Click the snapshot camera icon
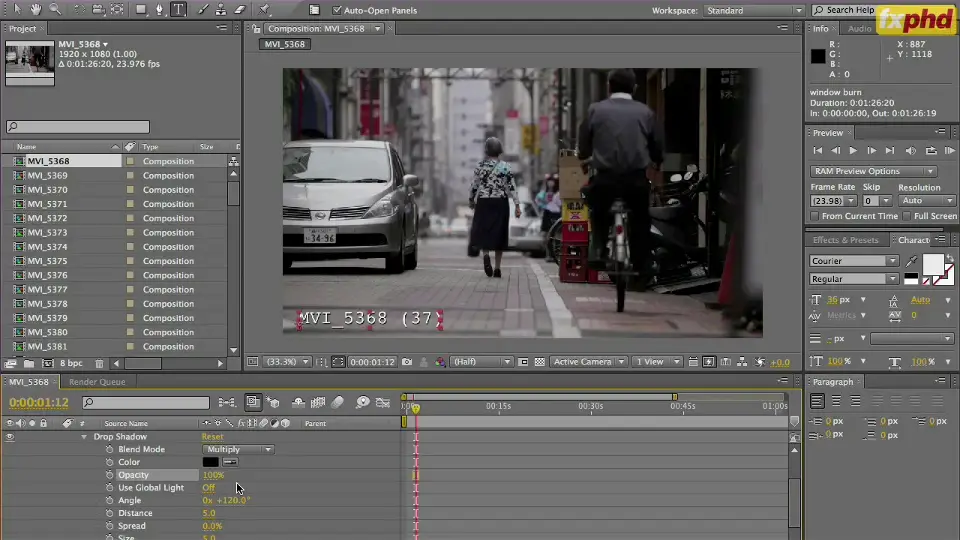960x540 pixels. pos(407,362)
